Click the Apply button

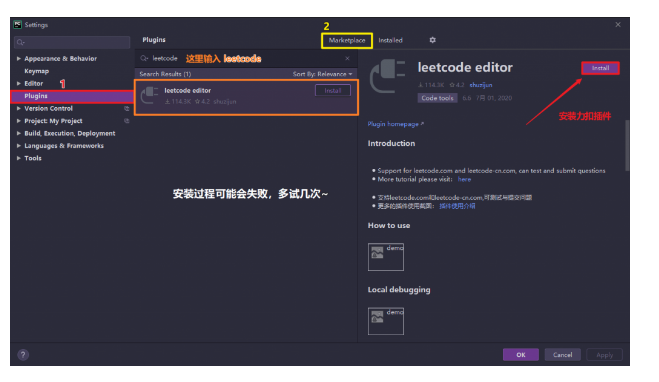tap(604, 355)
